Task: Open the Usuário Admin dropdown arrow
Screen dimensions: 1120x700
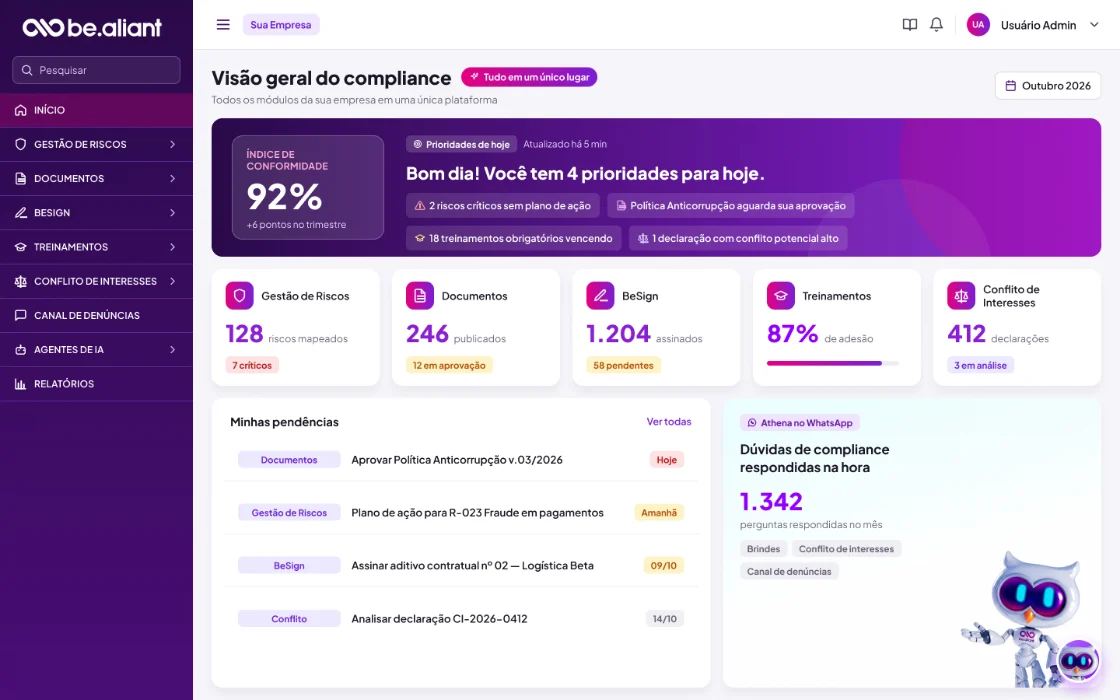Action: click(1094, 25)
